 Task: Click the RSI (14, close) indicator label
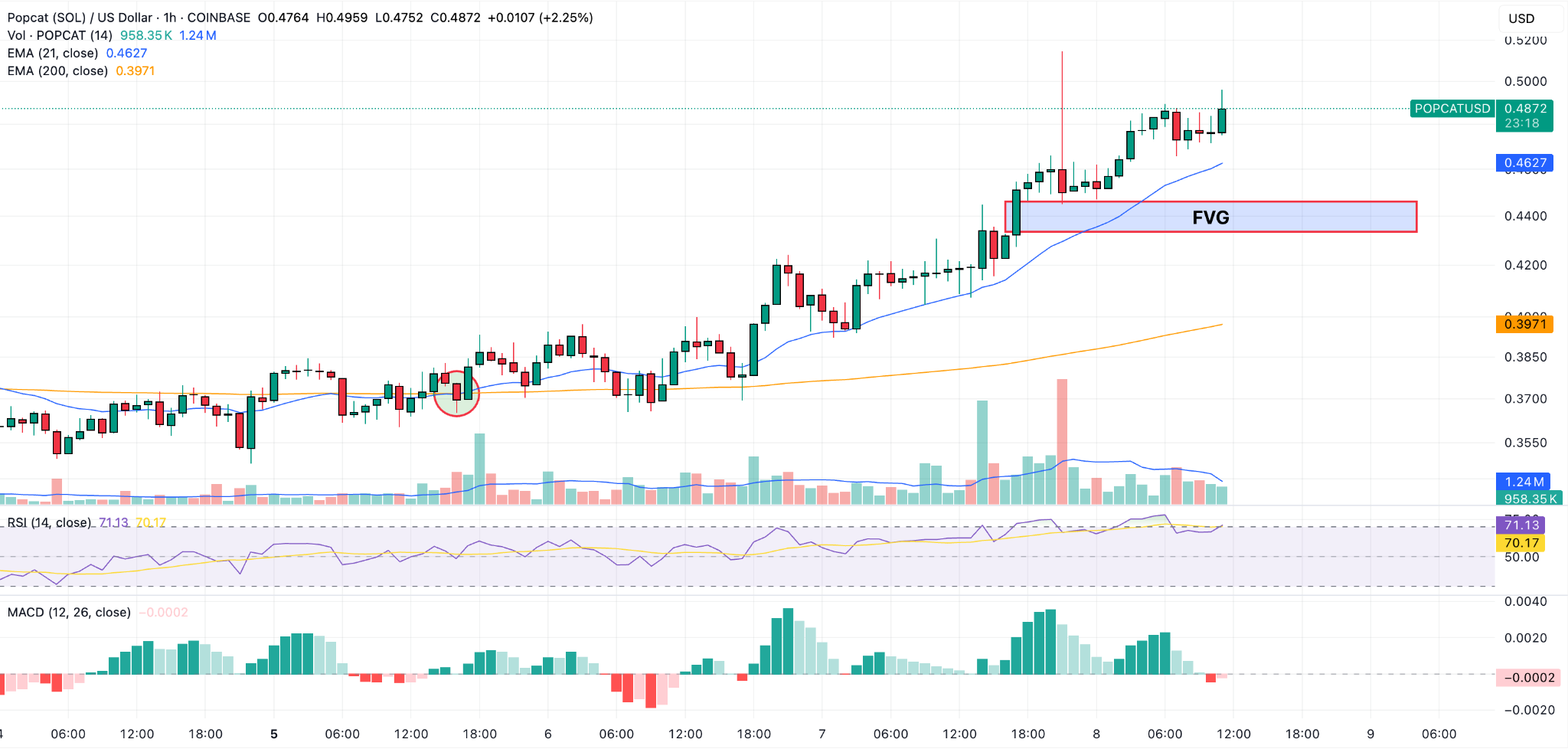pyautogui.click(x=49, y=522)
